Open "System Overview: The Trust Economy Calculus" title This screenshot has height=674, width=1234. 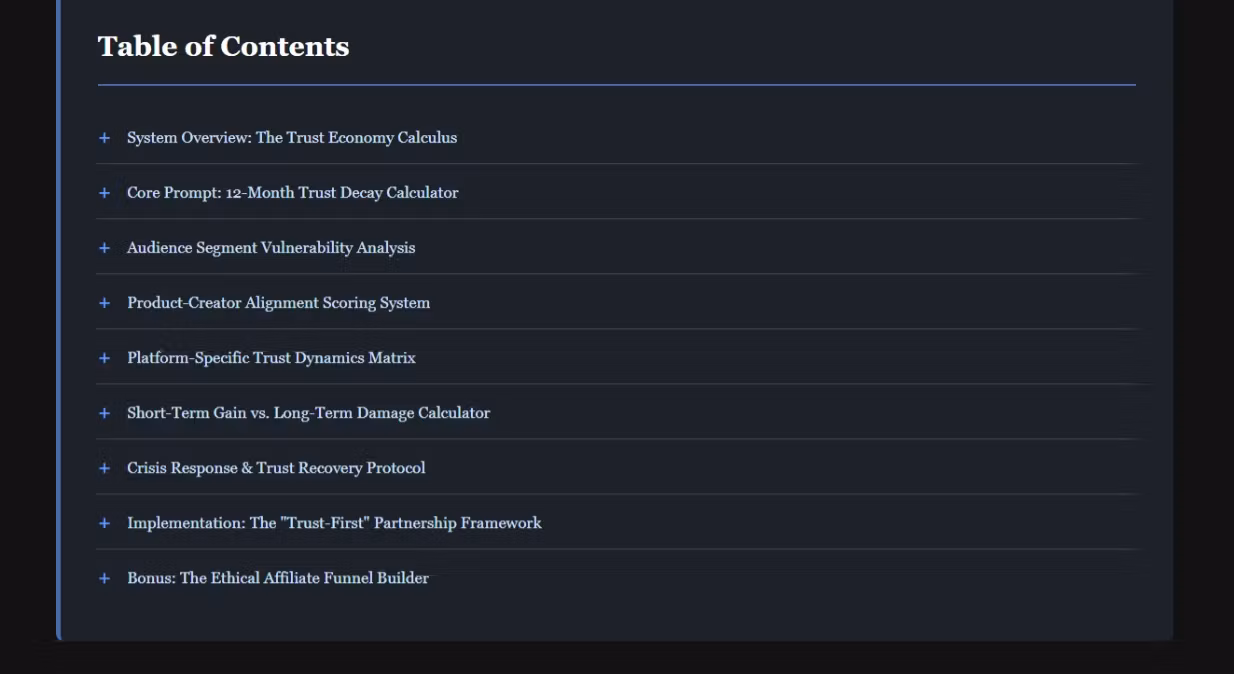point(292,138)
